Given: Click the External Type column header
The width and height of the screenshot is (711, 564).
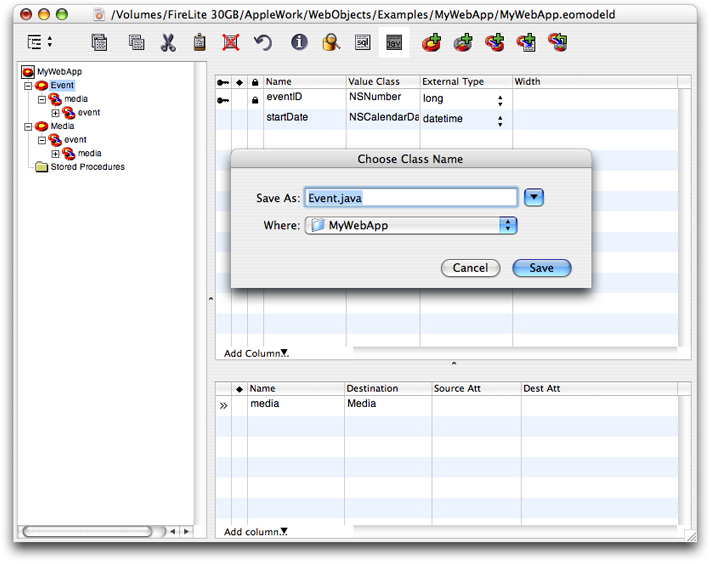Looking at the screenshot, I should click(x=466, y=82).
